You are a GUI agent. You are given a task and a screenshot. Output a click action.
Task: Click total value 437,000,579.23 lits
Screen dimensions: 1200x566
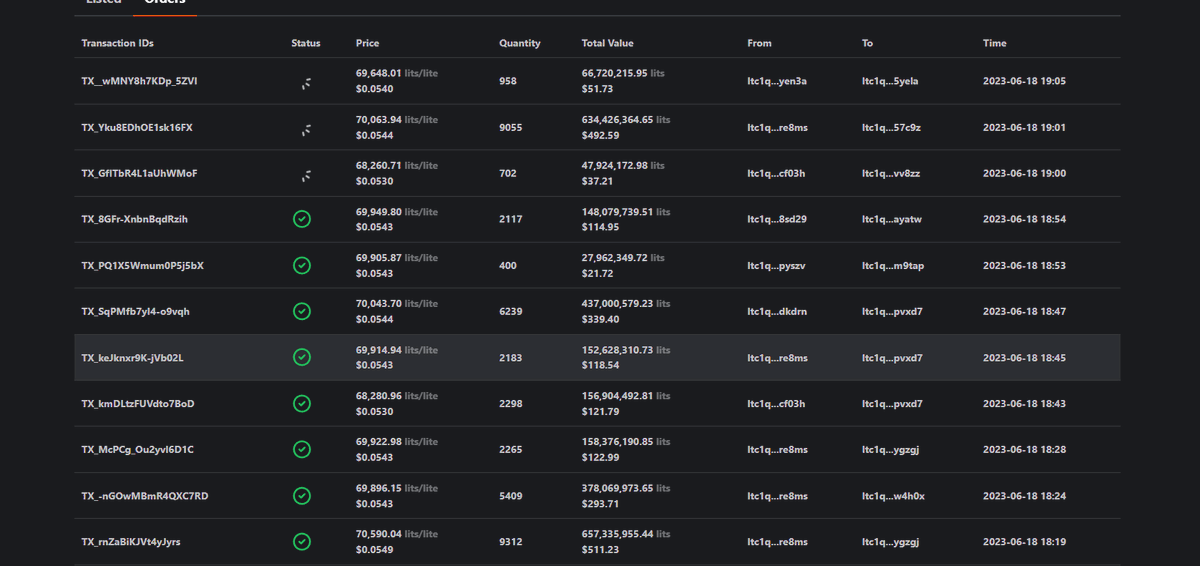pos(626,303)
